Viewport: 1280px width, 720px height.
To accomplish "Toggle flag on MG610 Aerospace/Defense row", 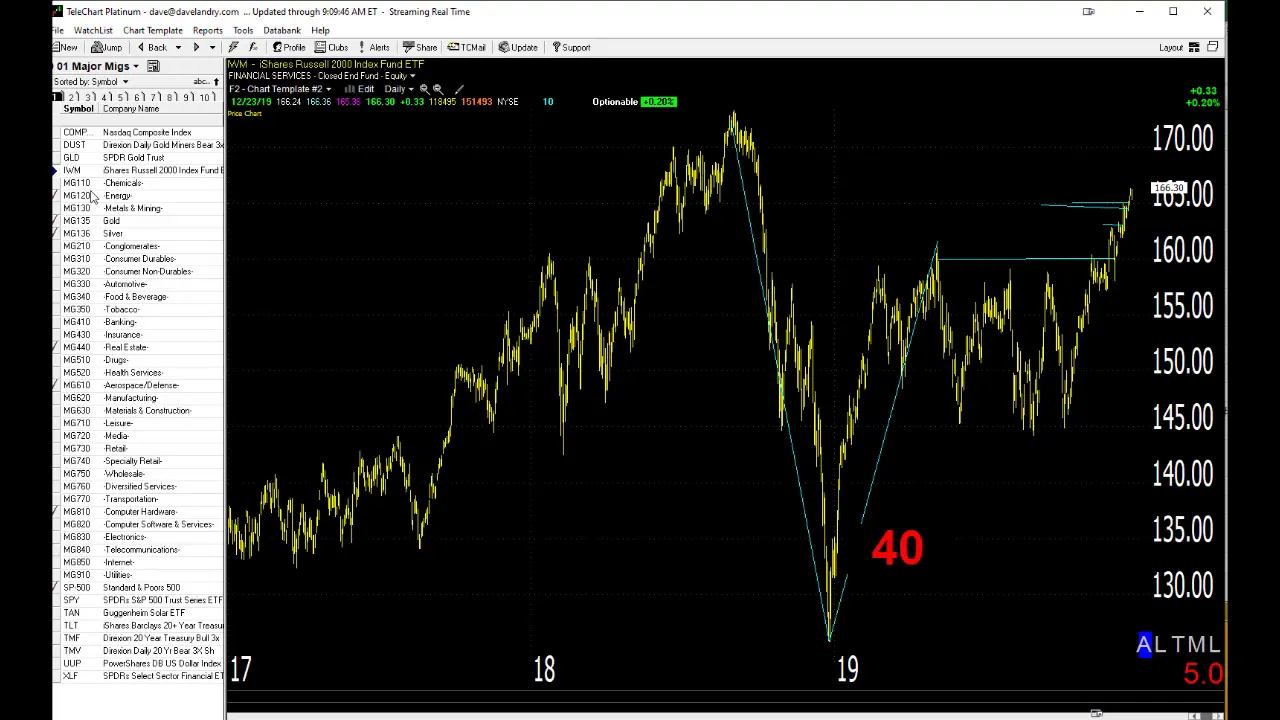I will 57,385.
